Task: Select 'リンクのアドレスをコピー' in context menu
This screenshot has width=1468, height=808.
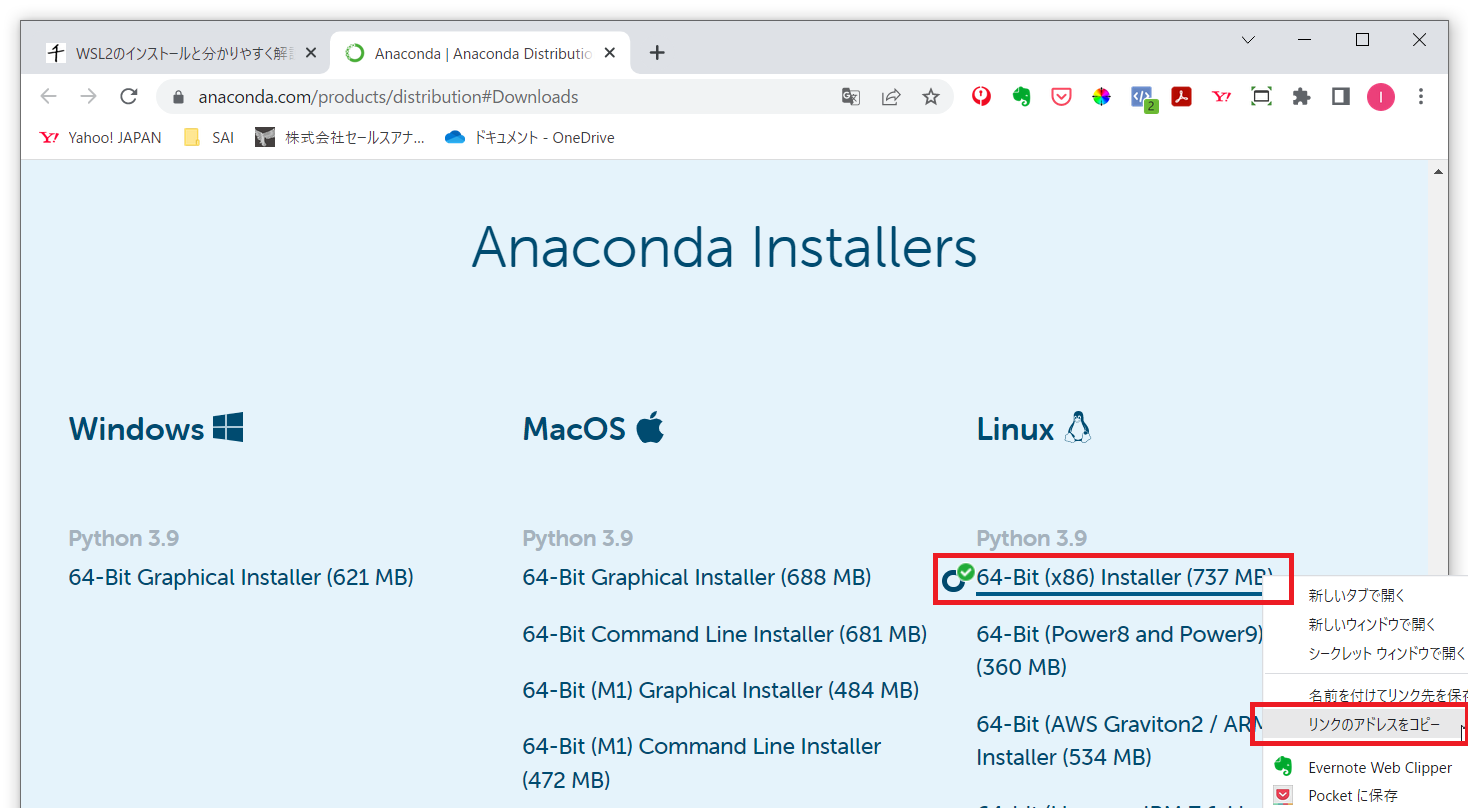Action: pyautogui.click(x=1373, y=725)
